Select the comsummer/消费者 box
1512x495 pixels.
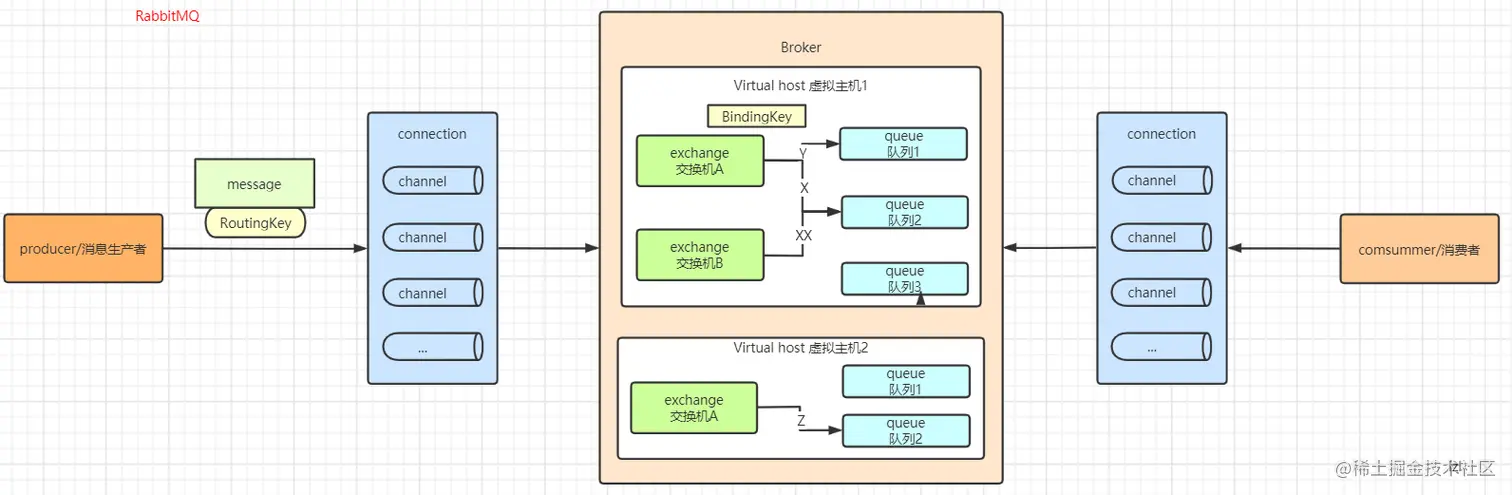pos(1419,249)
